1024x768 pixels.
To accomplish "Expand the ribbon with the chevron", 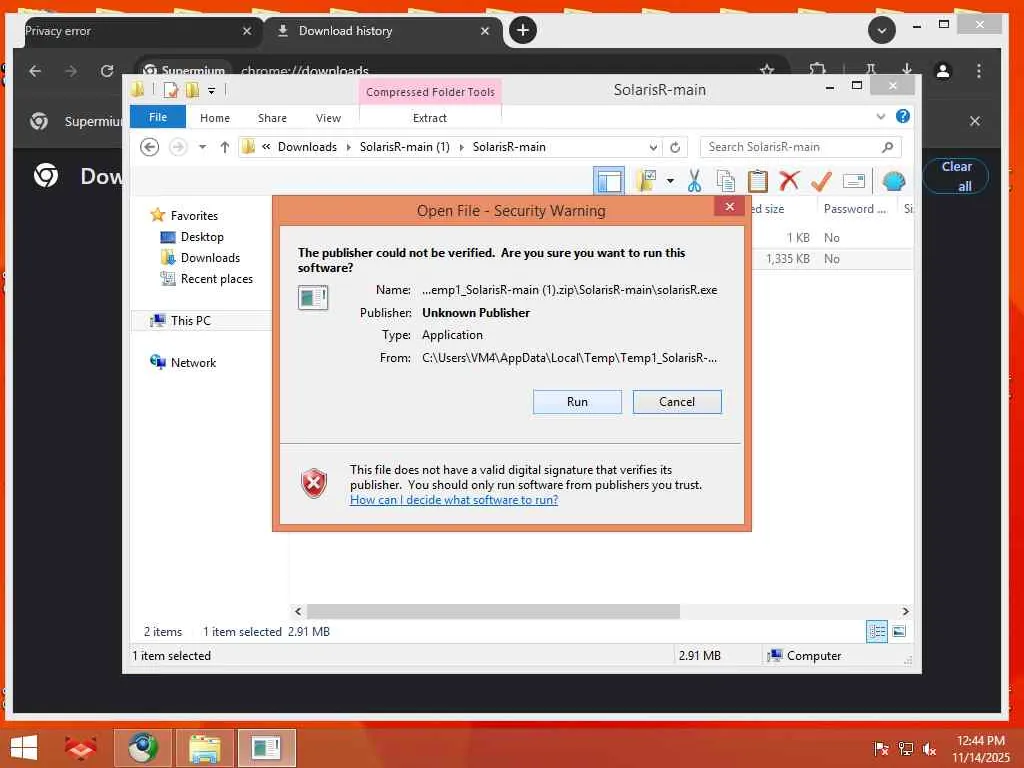I will (881, 117).
